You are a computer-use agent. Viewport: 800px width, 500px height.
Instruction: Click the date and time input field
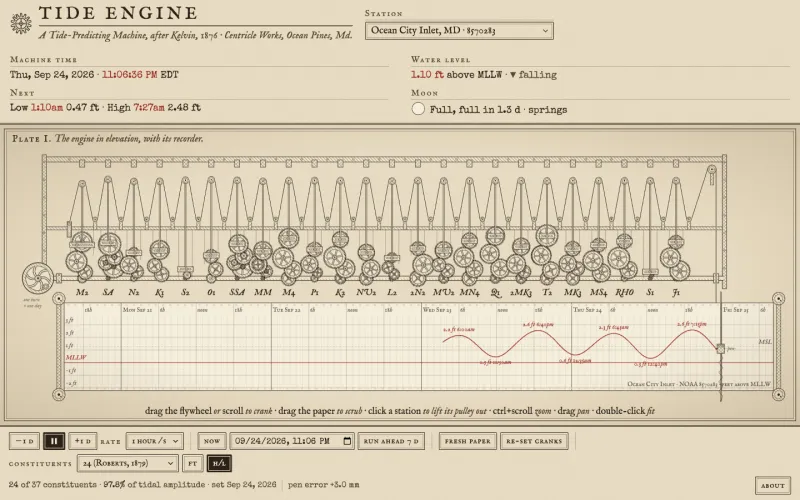tap(292, 441)
